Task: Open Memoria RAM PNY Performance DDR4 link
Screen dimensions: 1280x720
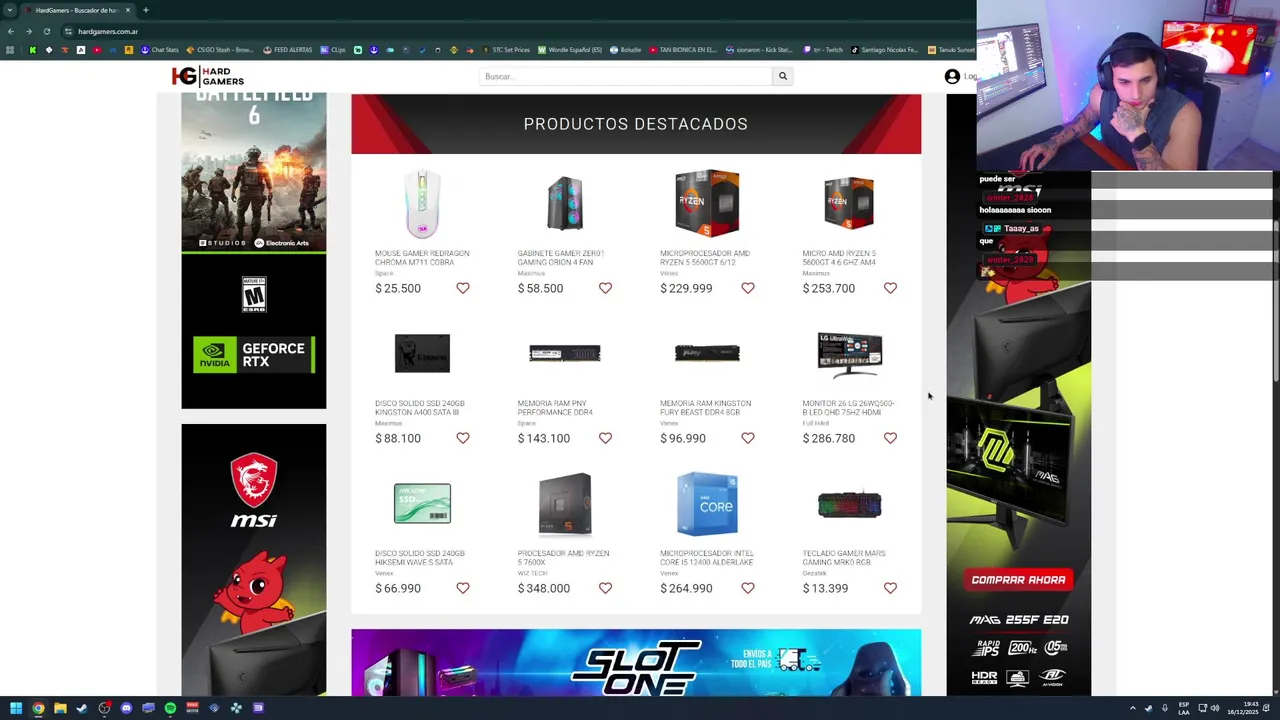Action: tap(555, 408)
